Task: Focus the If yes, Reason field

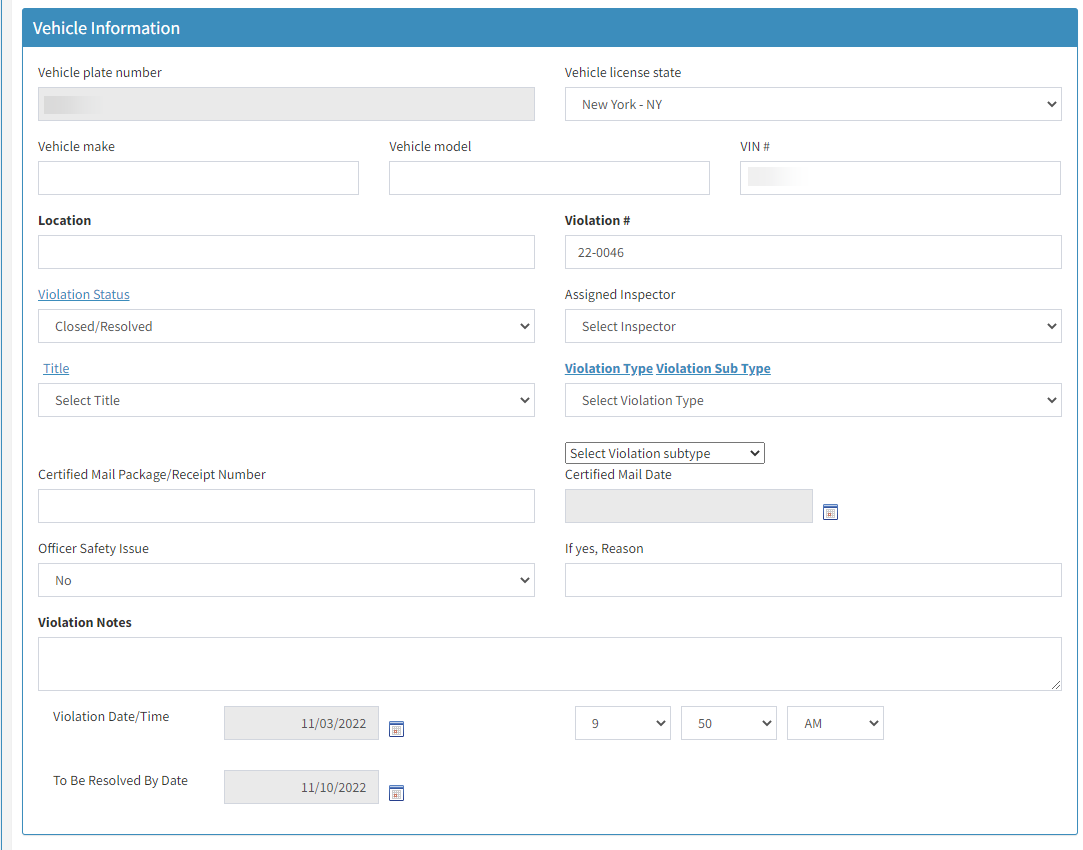Action: [x=813, y=580]
